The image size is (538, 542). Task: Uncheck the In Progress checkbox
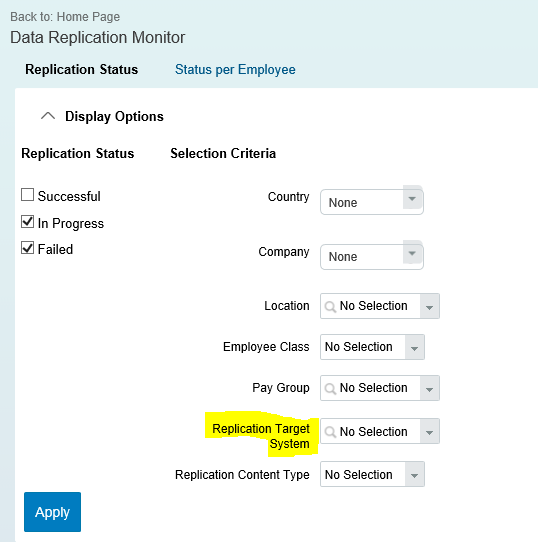(x=27, y=222)
